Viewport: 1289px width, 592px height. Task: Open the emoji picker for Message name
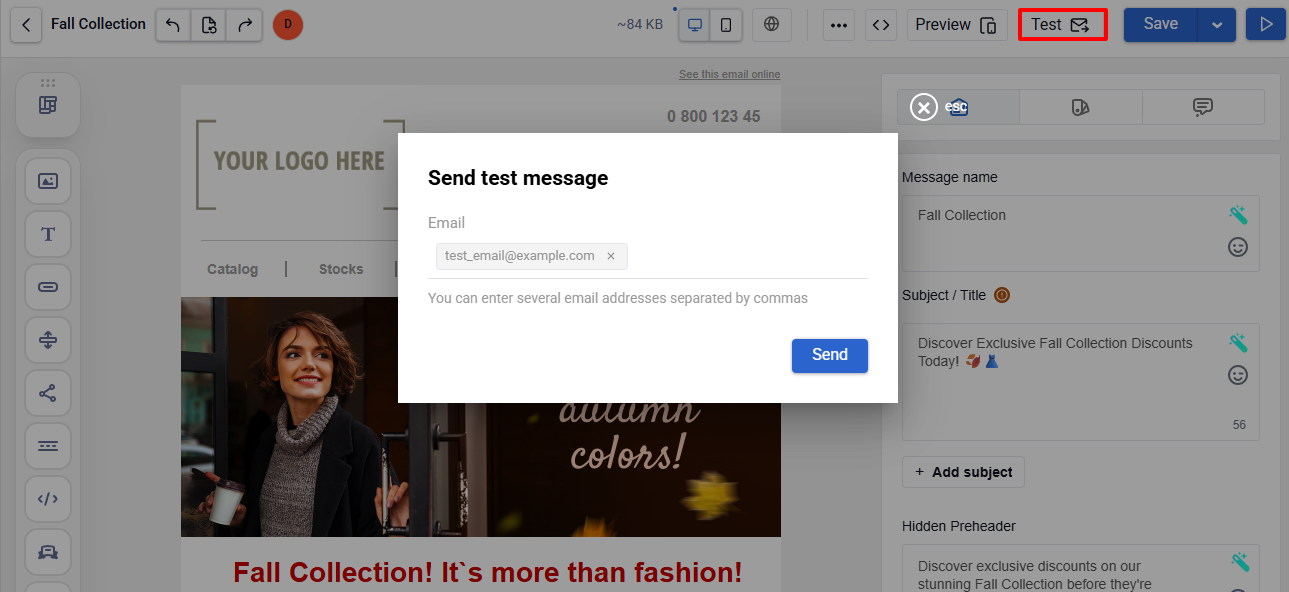point(1238,247)
